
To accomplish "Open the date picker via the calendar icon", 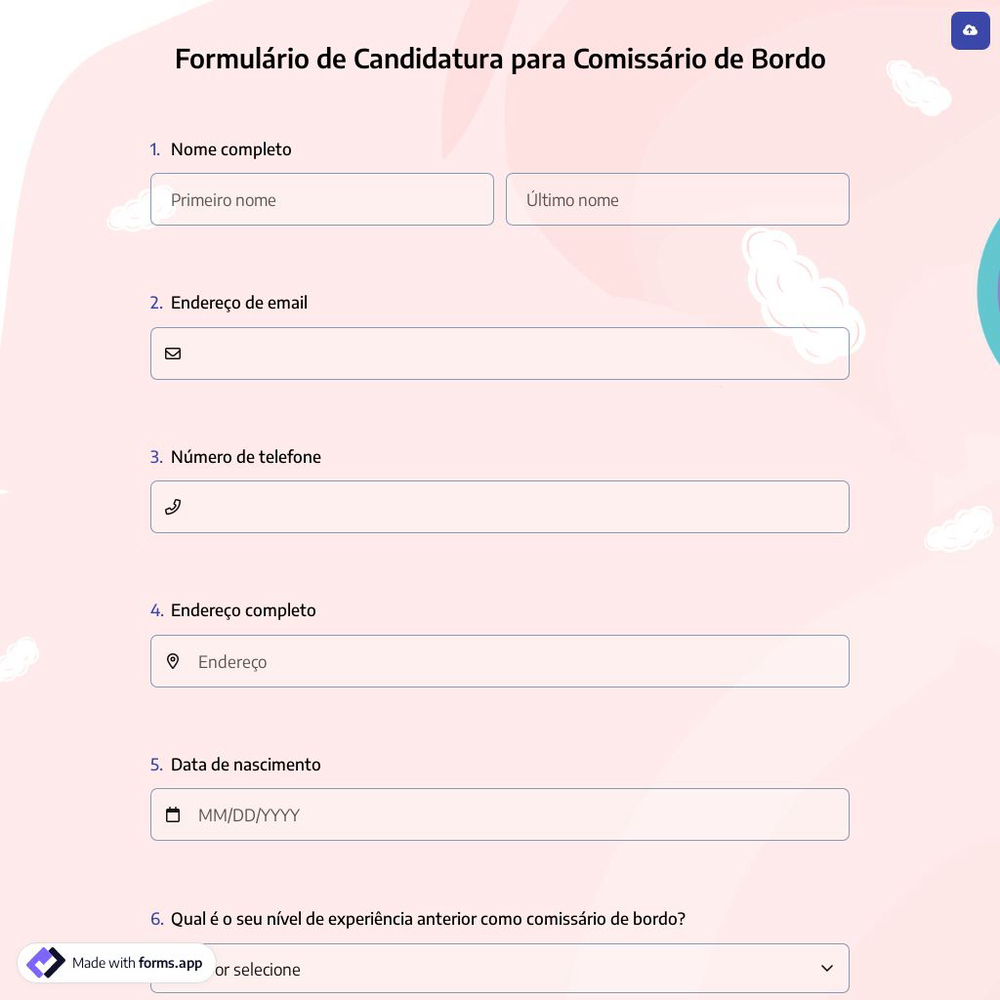I will 173,814.
